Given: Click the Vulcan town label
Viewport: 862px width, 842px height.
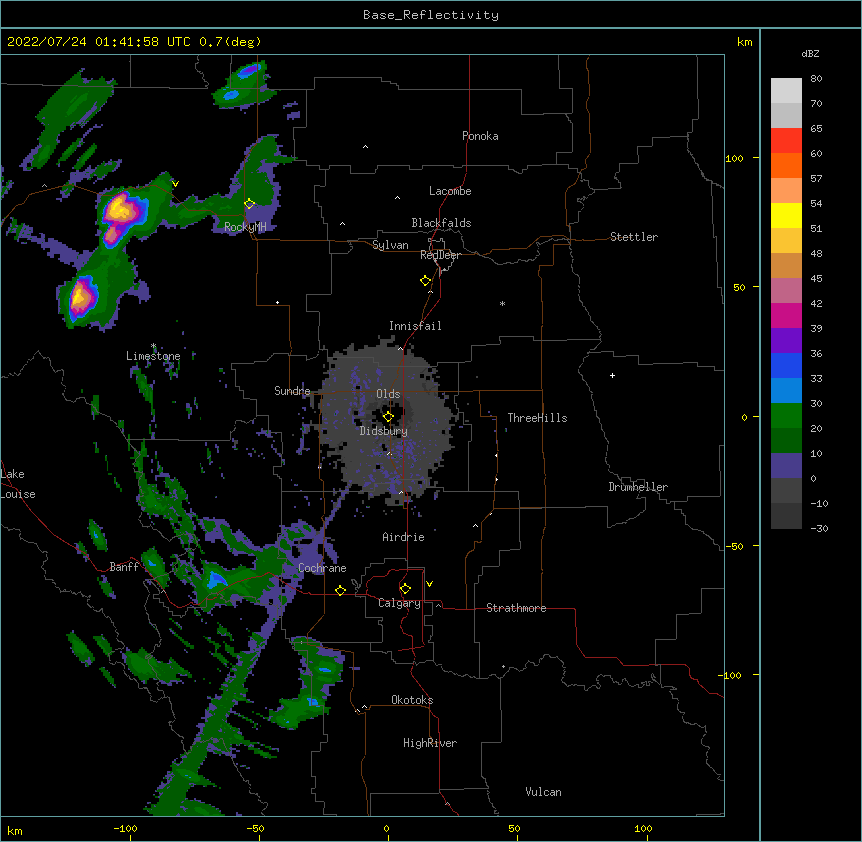Looking at the screenshot, I should (543, 792).
